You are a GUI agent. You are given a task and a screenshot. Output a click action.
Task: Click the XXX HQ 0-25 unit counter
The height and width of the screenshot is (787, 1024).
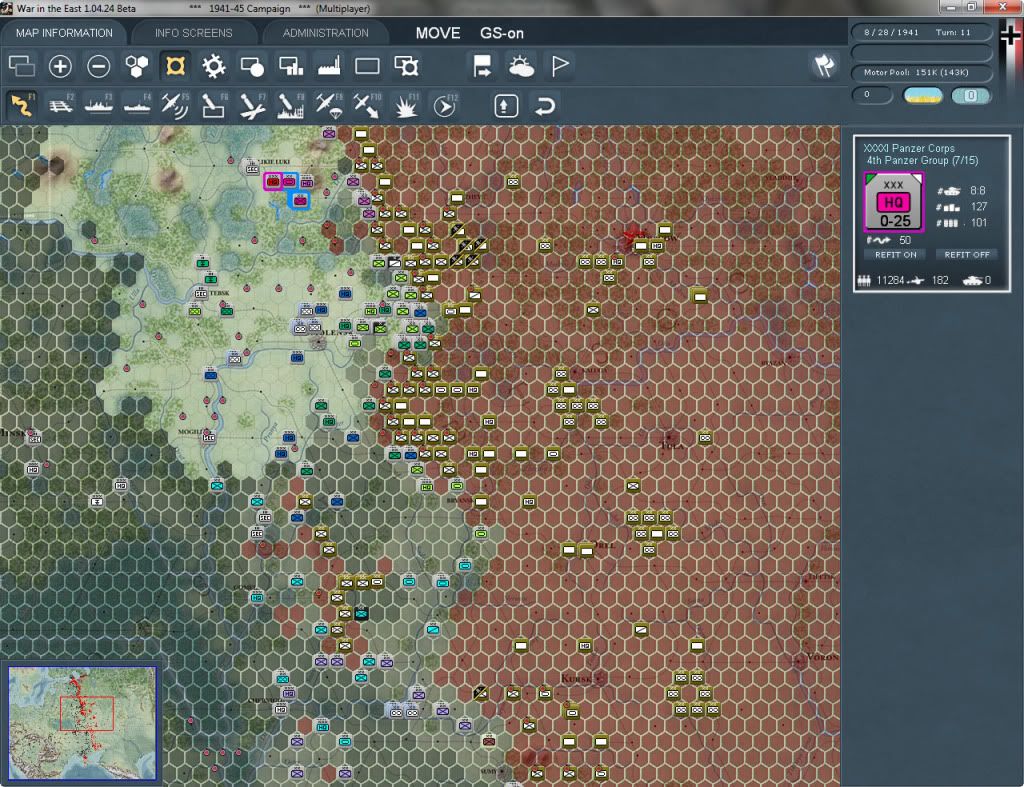893,202
